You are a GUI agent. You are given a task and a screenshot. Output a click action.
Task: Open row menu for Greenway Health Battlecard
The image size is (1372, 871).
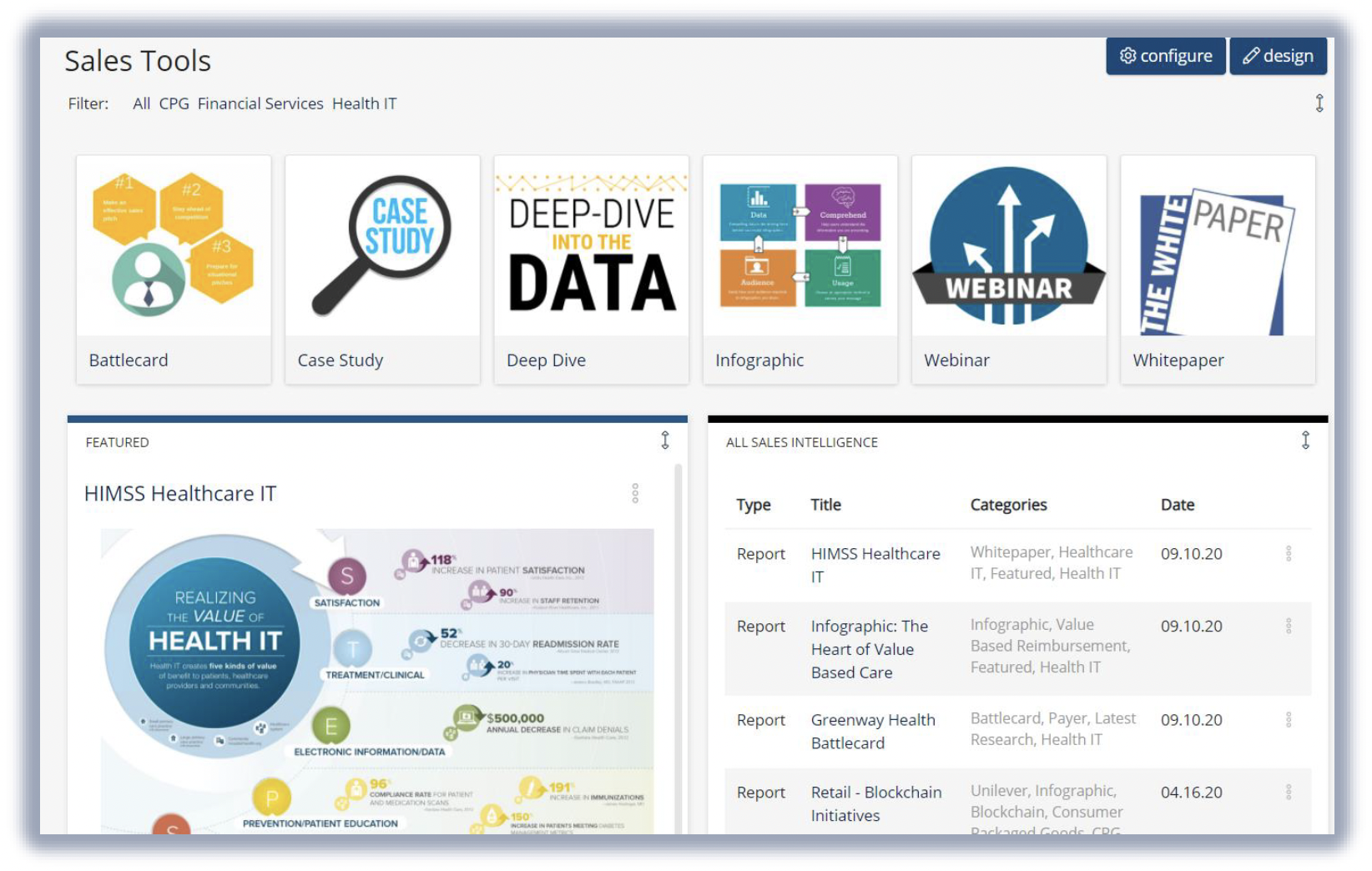tap(1289, 720)
